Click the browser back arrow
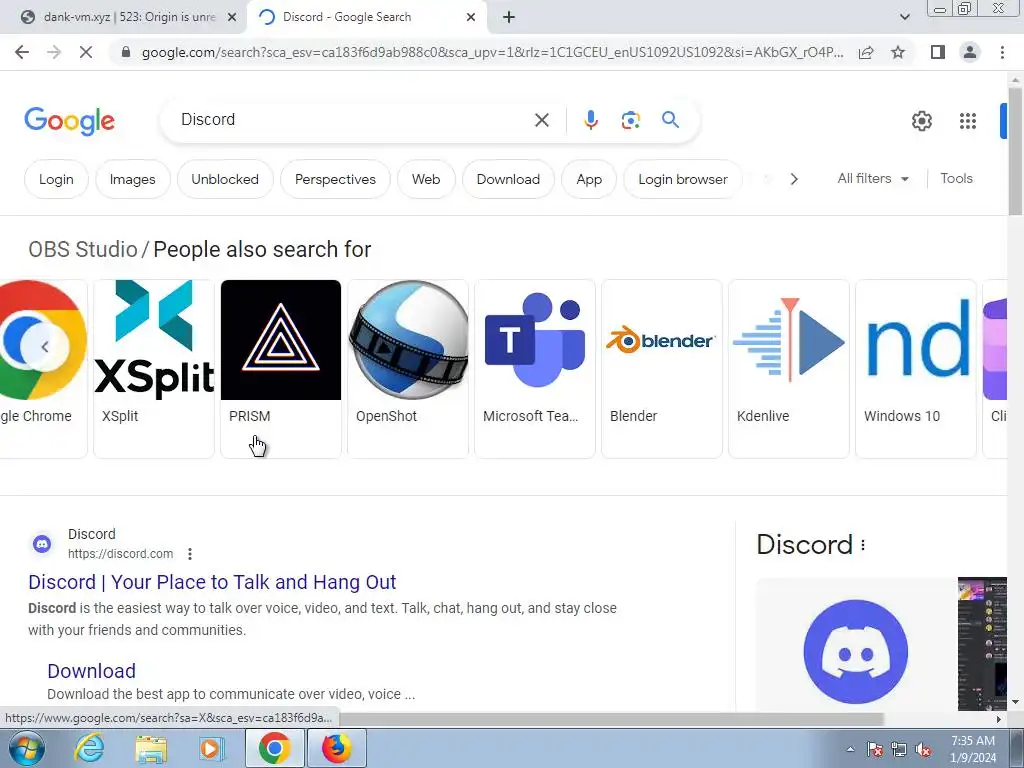1024x768 pixels. pos(22,52)
